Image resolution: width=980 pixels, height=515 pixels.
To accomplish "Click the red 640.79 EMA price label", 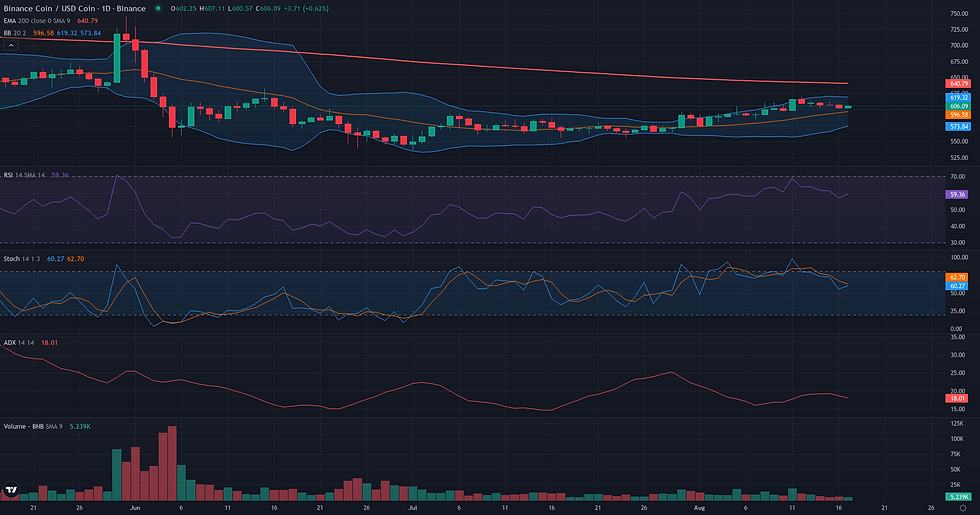I will 958,83.
